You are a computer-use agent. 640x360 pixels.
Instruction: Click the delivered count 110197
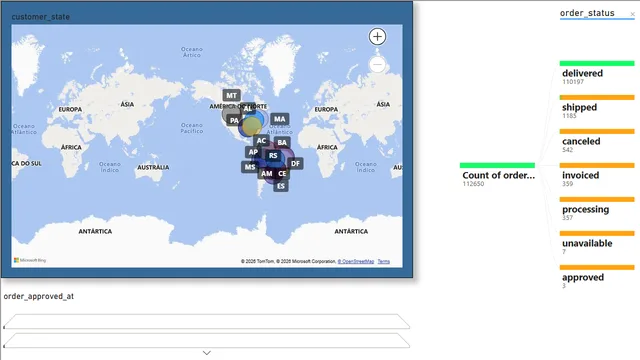click(573, 82)
